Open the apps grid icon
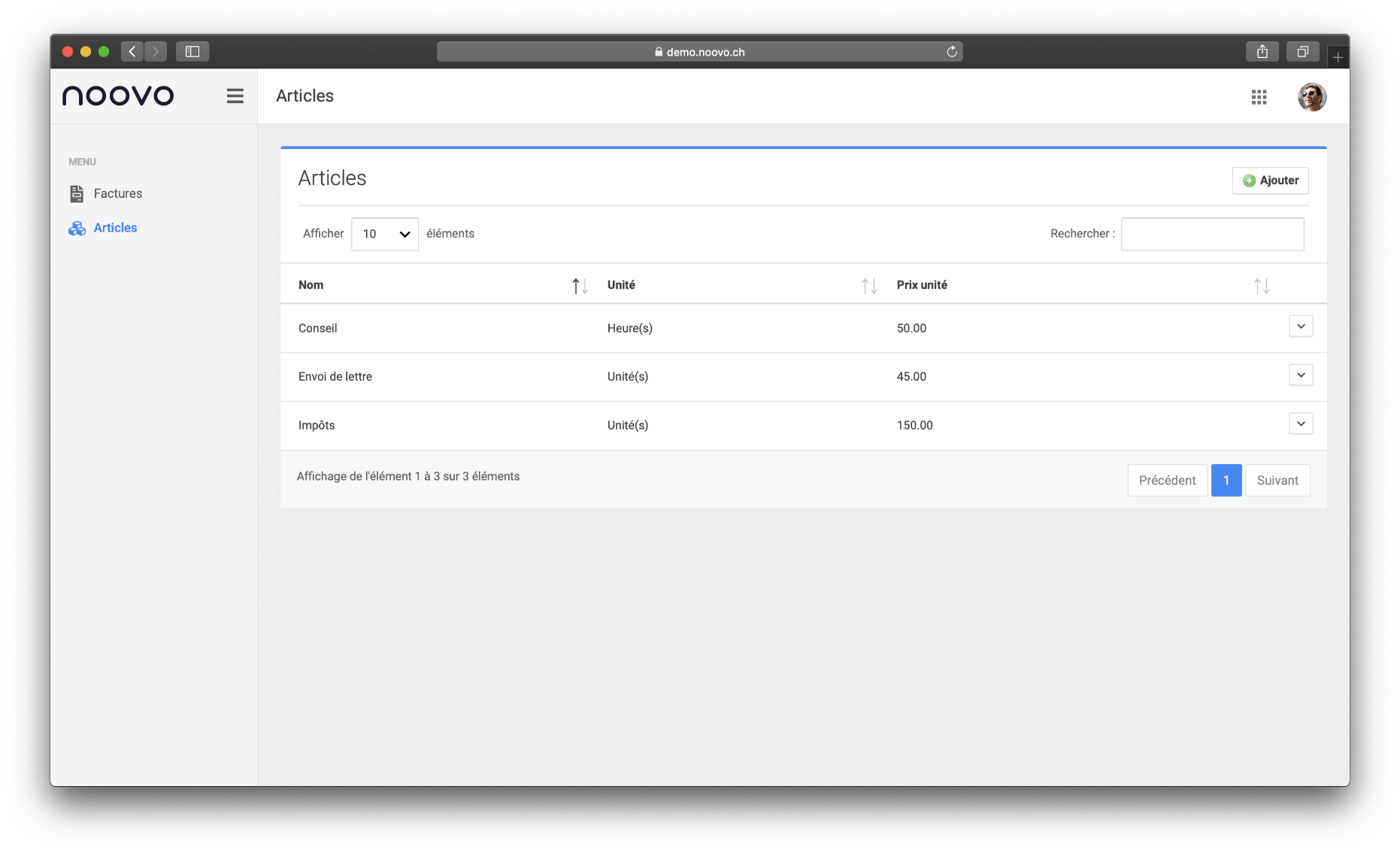Image resolution: width=1400 pixels, height=853 pixels. click(1259, 97)
